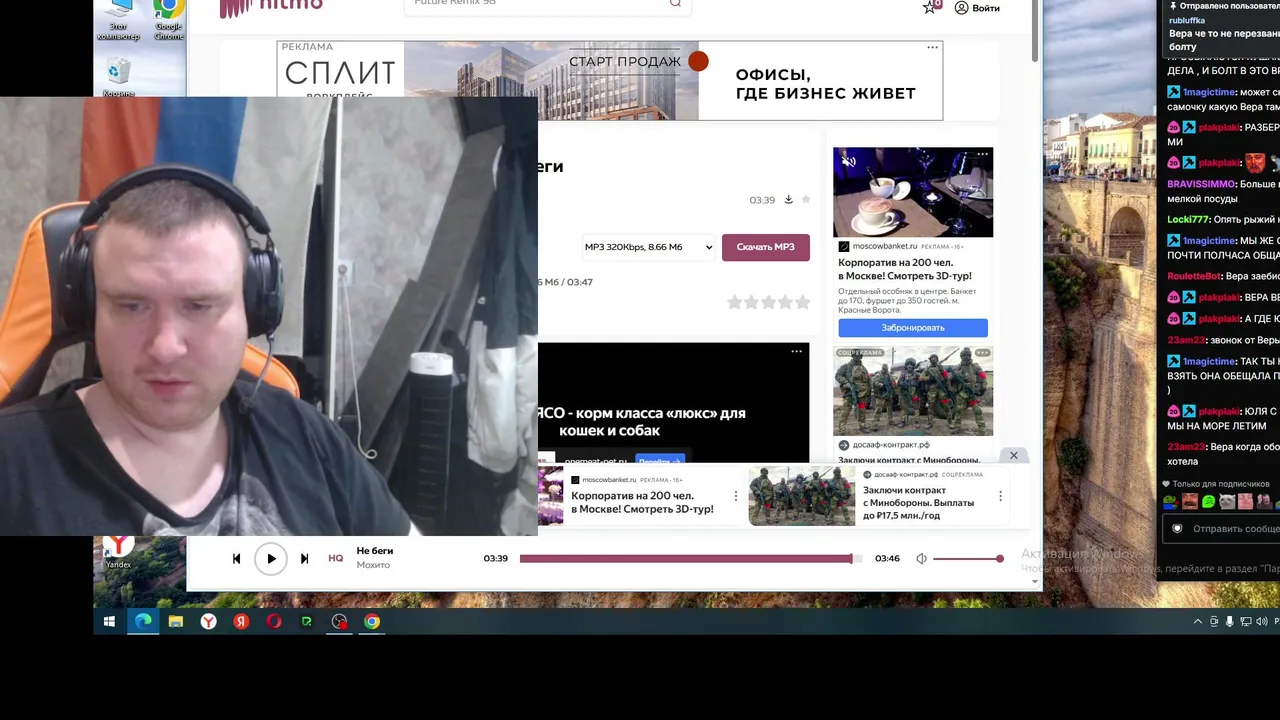Click the Забронировать button
The height and width of the screenshot is (720, 1280).
coord(912,328)
